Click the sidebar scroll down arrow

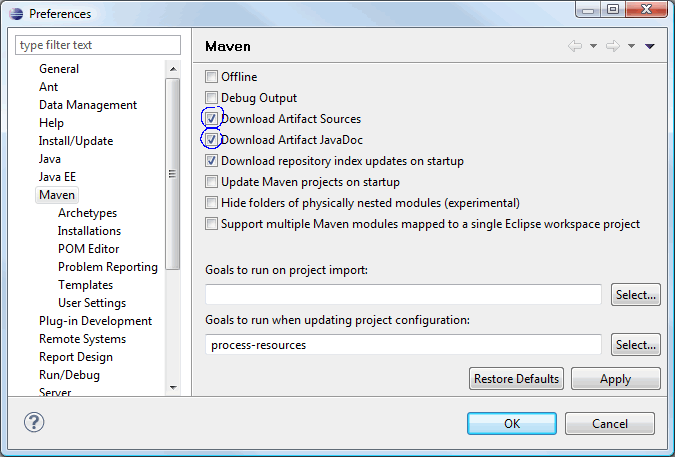[x=173, y=387]
